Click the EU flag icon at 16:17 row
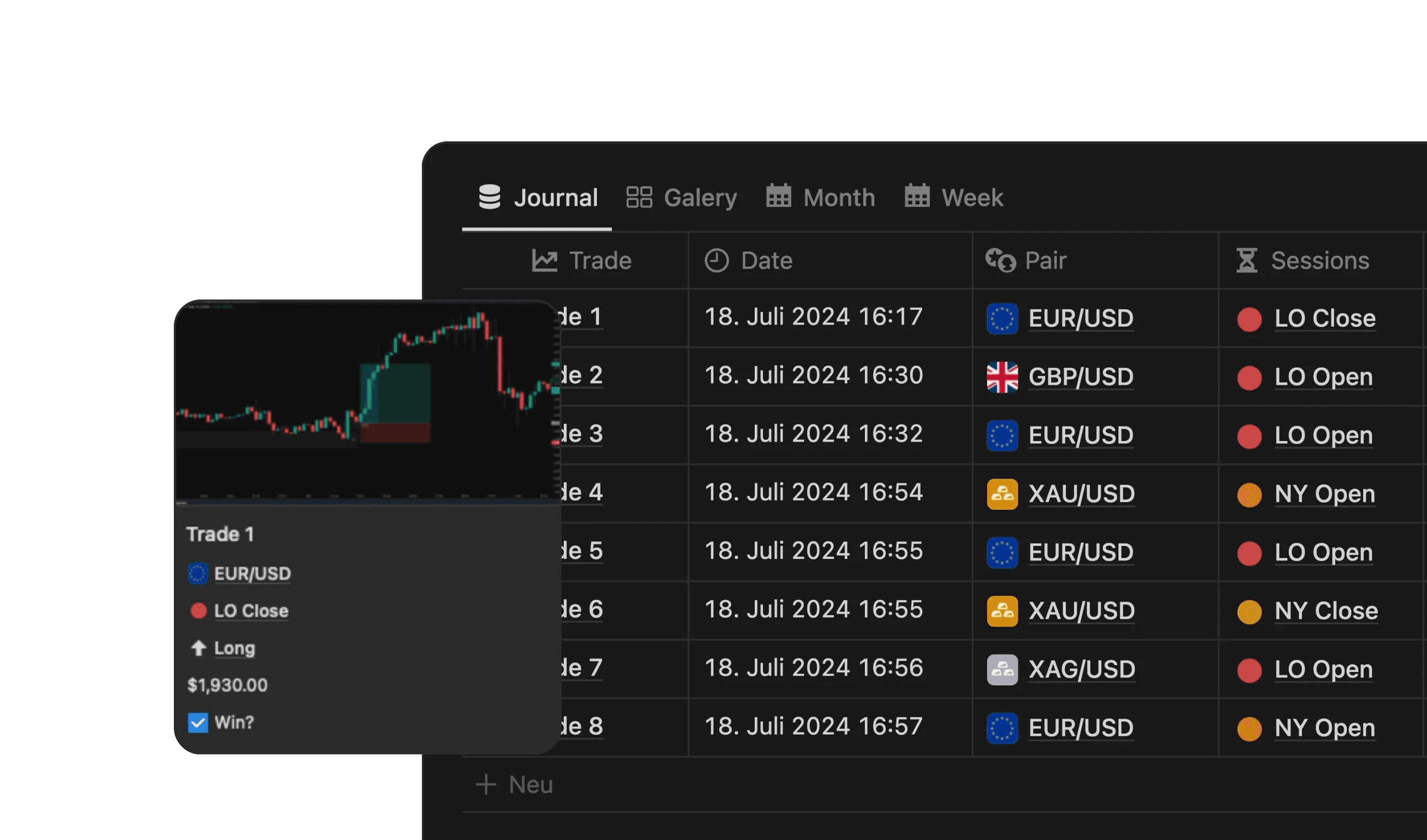This screenshot has width=1427, height=840. pos(1002,318)
